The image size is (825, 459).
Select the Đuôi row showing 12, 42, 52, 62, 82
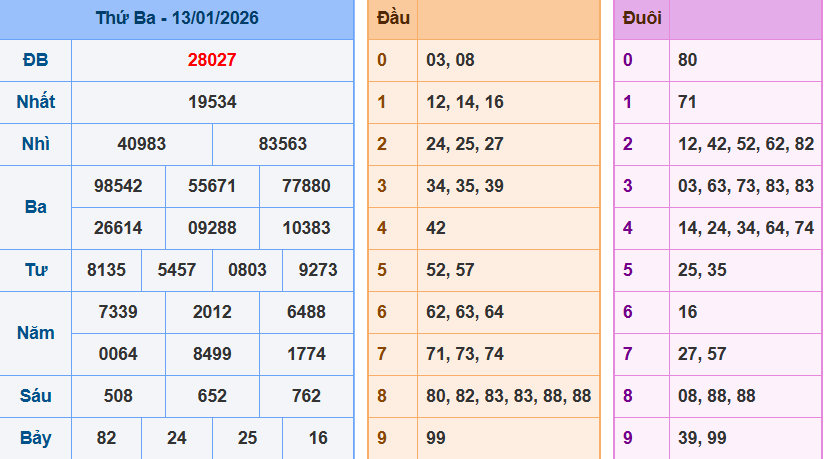point(745,144)
